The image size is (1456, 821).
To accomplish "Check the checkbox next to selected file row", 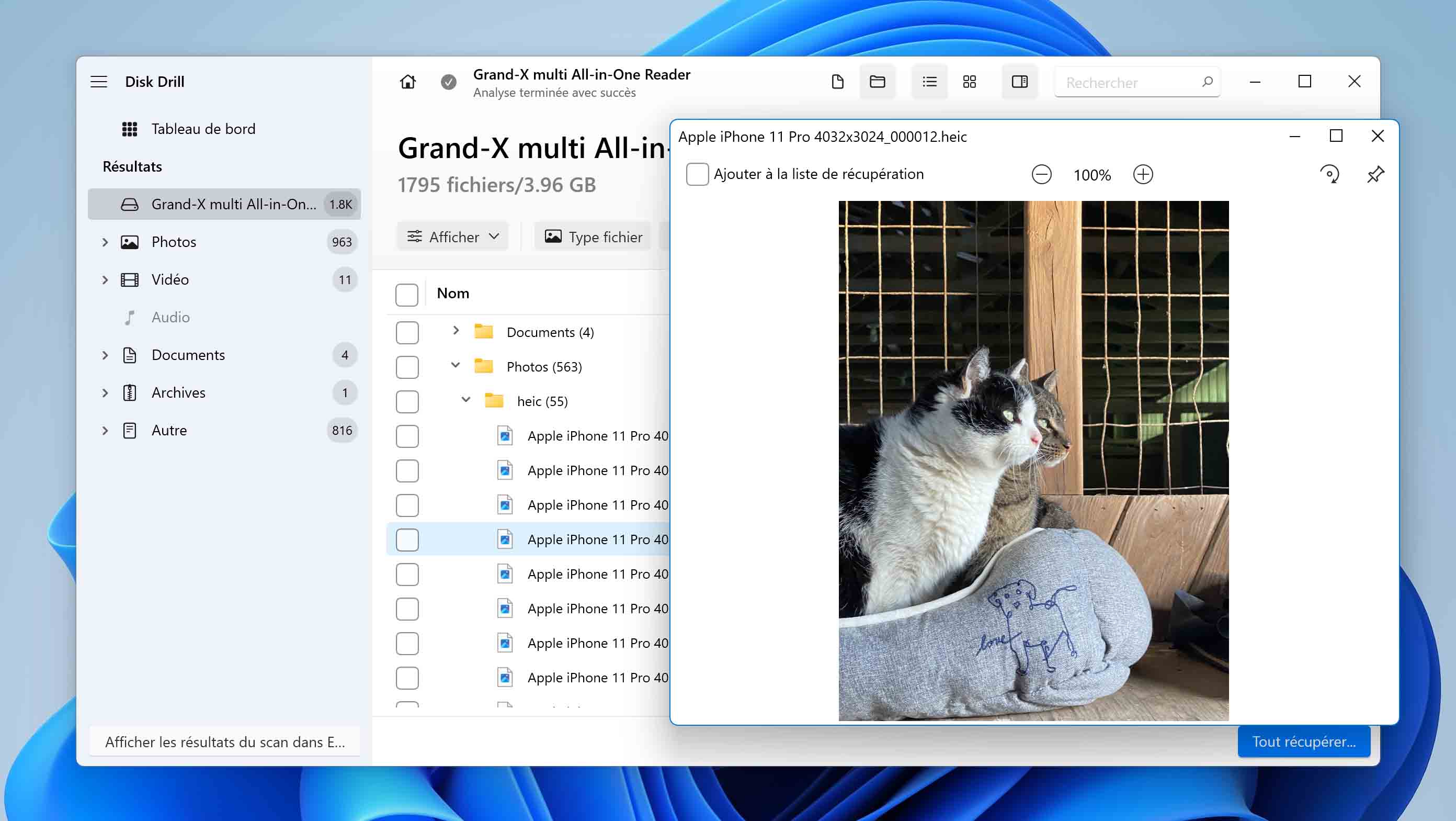I will pos(407,540).
